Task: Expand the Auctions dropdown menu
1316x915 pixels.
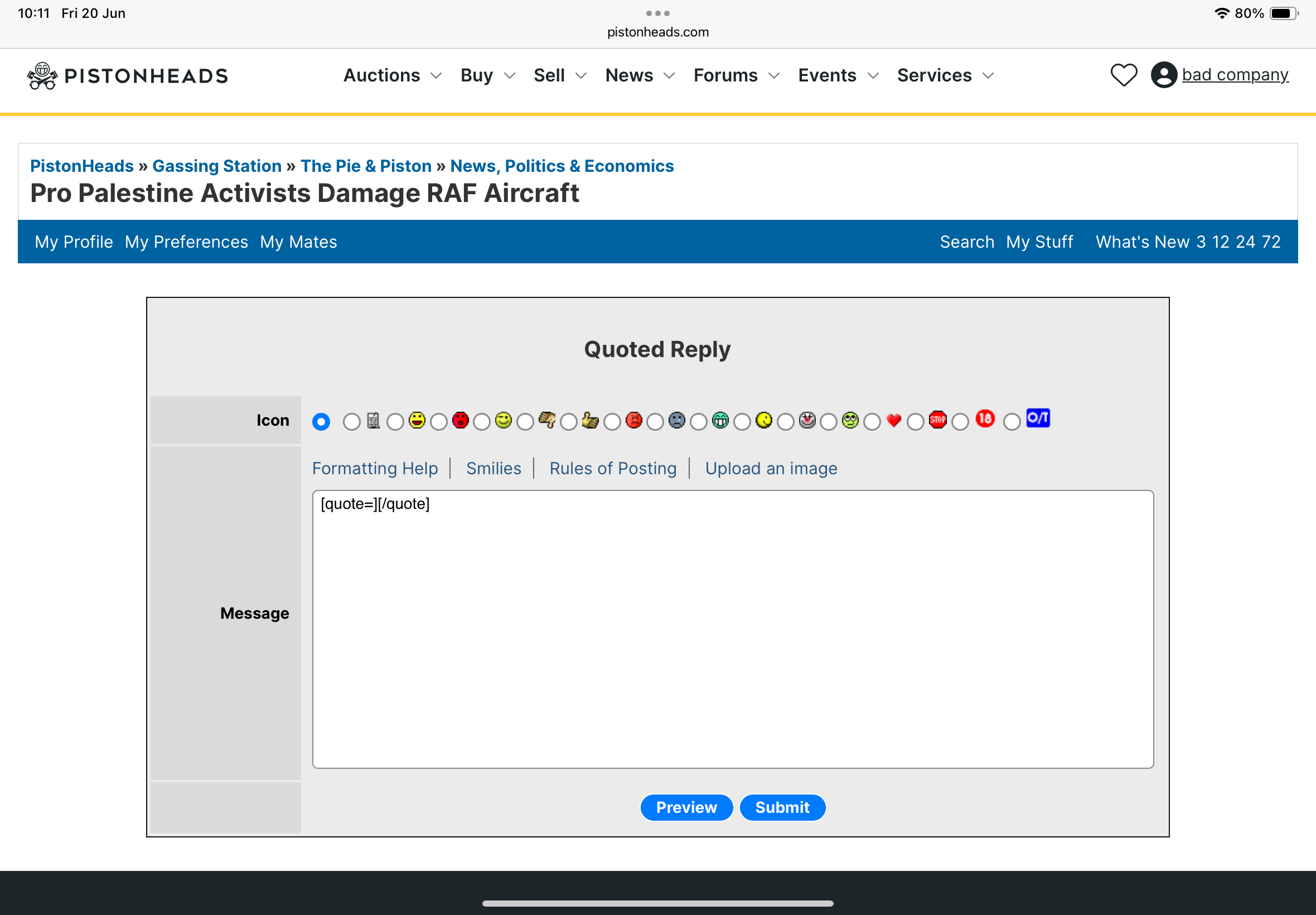Action: [x=393, y=75]
